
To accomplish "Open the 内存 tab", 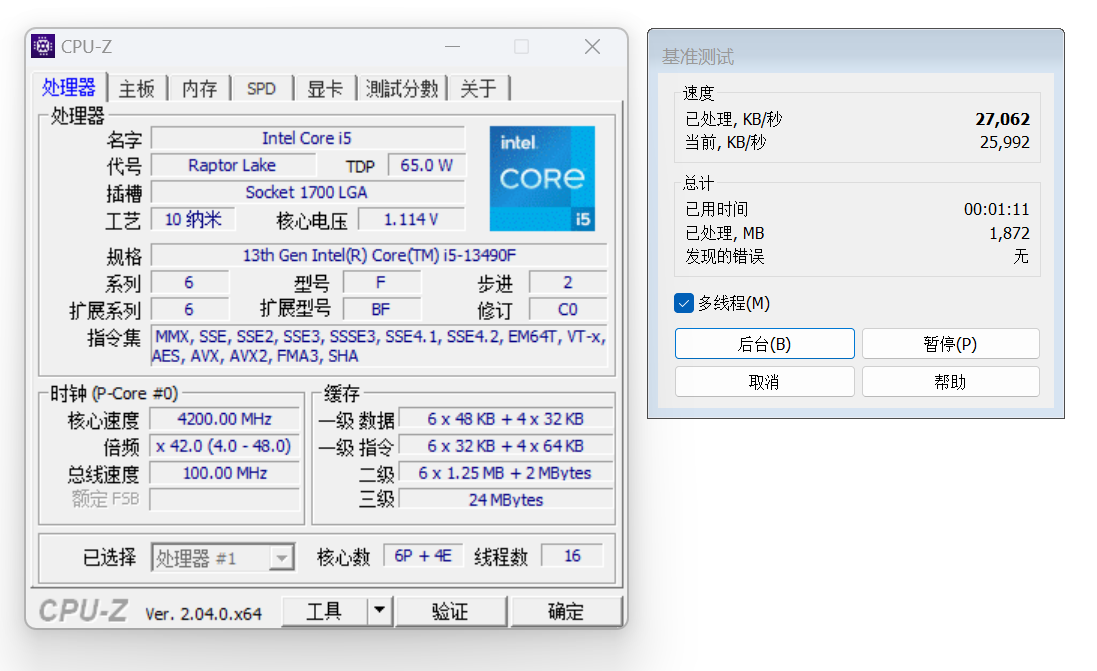I will pos(199,89).
